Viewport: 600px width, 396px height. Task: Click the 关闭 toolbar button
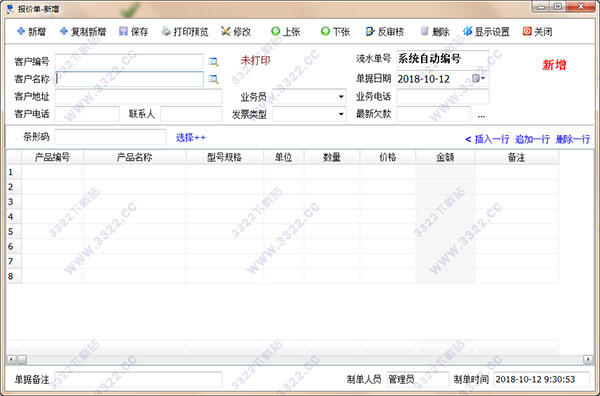tap(538, 32)
